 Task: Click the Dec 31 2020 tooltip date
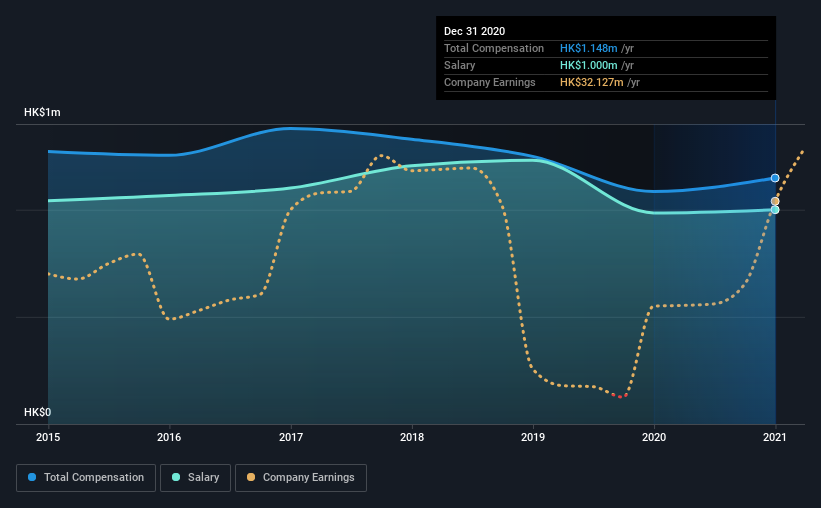(x=474, y=31)
